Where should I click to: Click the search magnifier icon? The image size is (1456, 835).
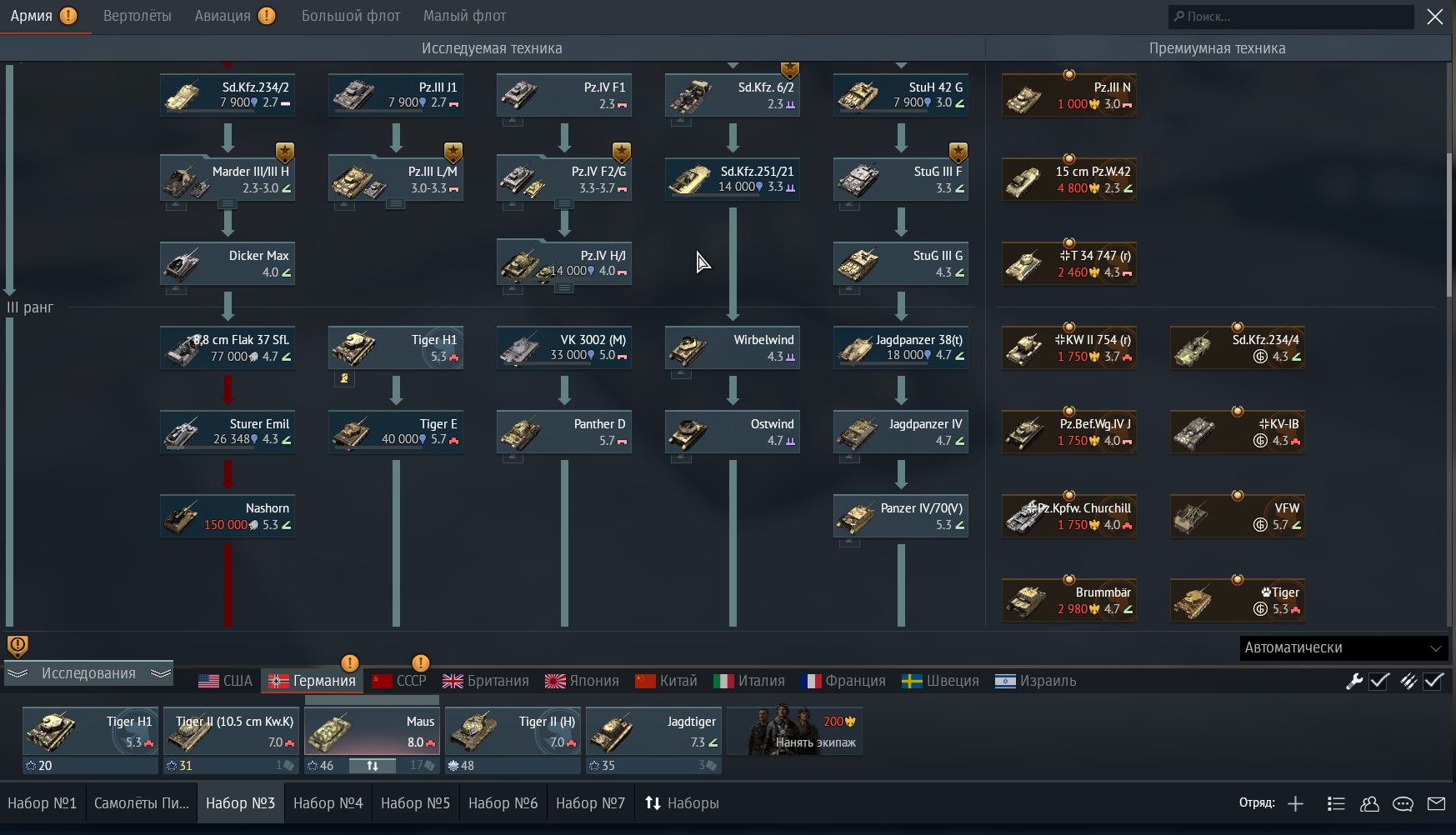click(1178, 16)
